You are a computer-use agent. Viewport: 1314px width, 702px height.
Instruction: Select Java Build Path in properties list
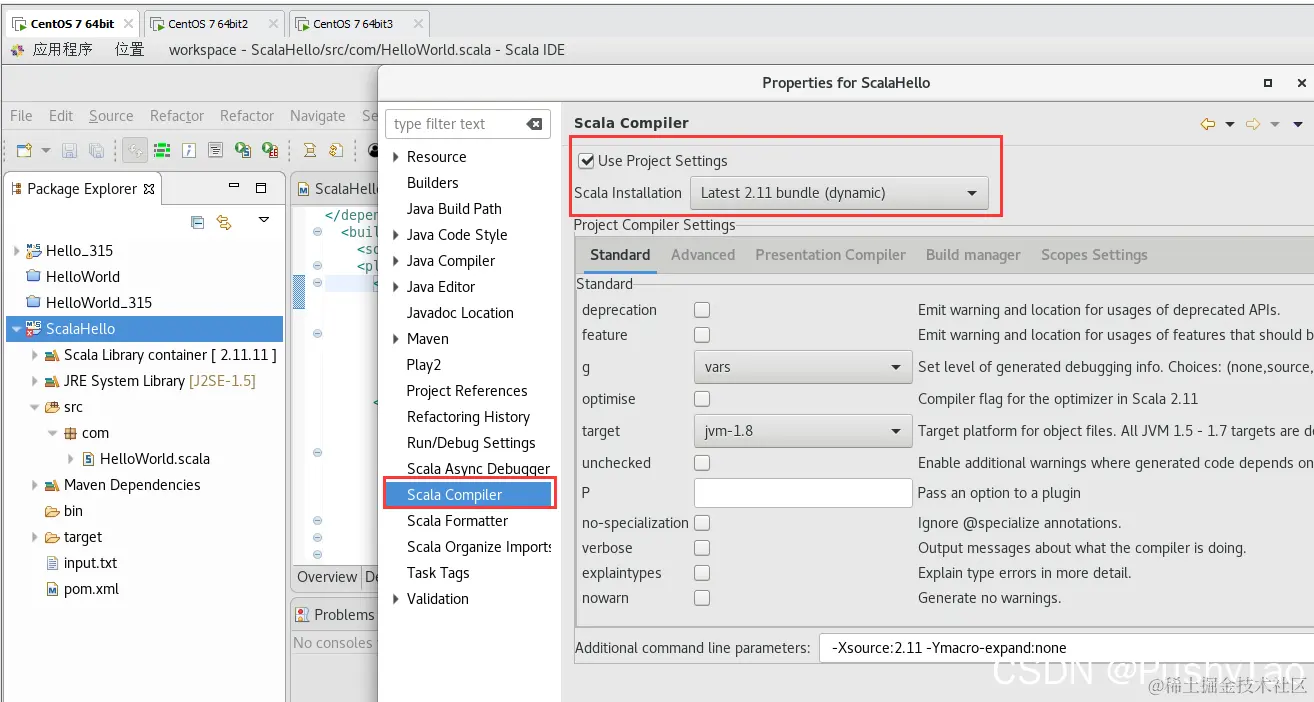pyautogui.click(x=454, y=209)
